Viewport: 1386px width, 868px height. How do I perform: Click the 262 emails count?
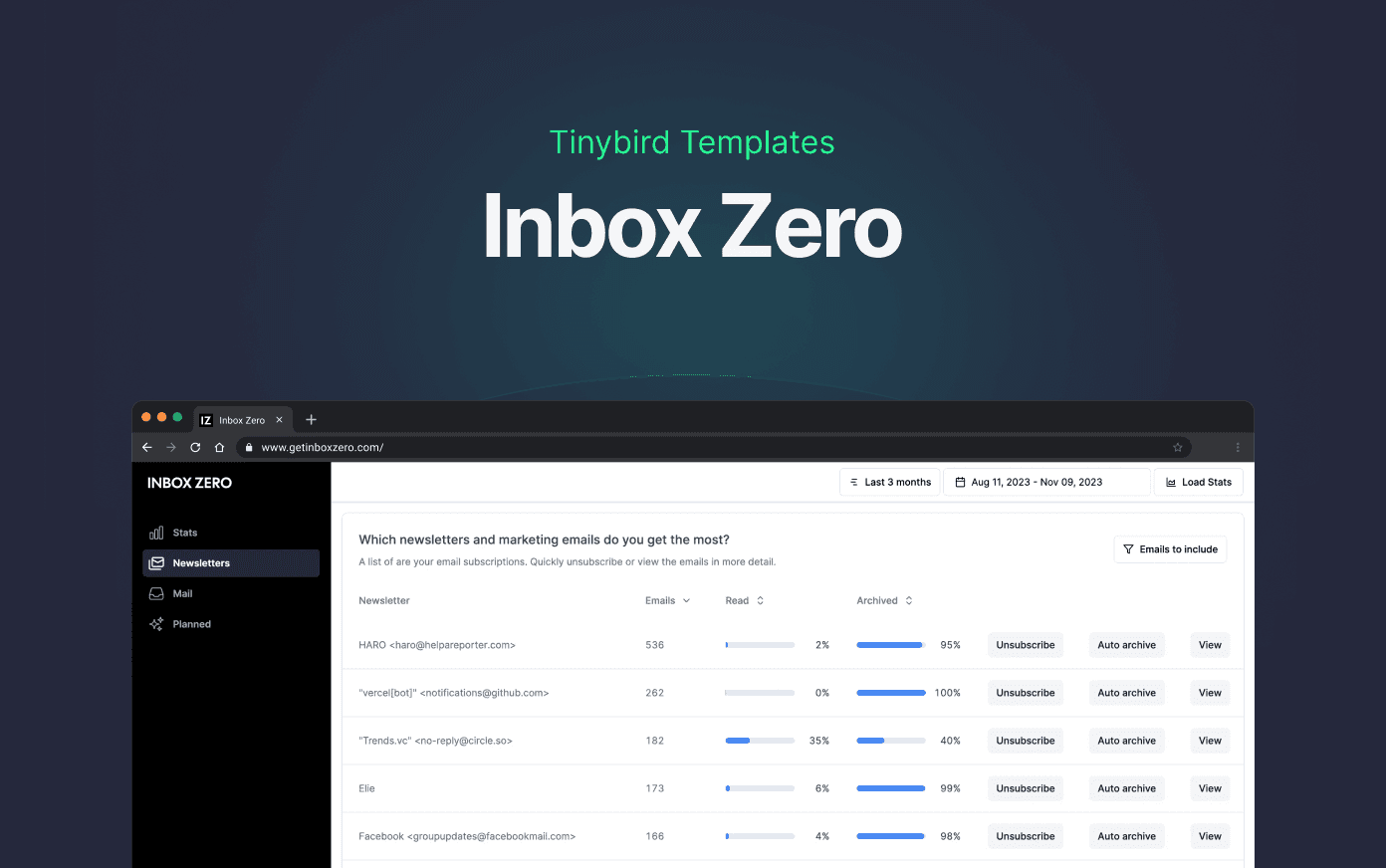click(x=654, y=693)
